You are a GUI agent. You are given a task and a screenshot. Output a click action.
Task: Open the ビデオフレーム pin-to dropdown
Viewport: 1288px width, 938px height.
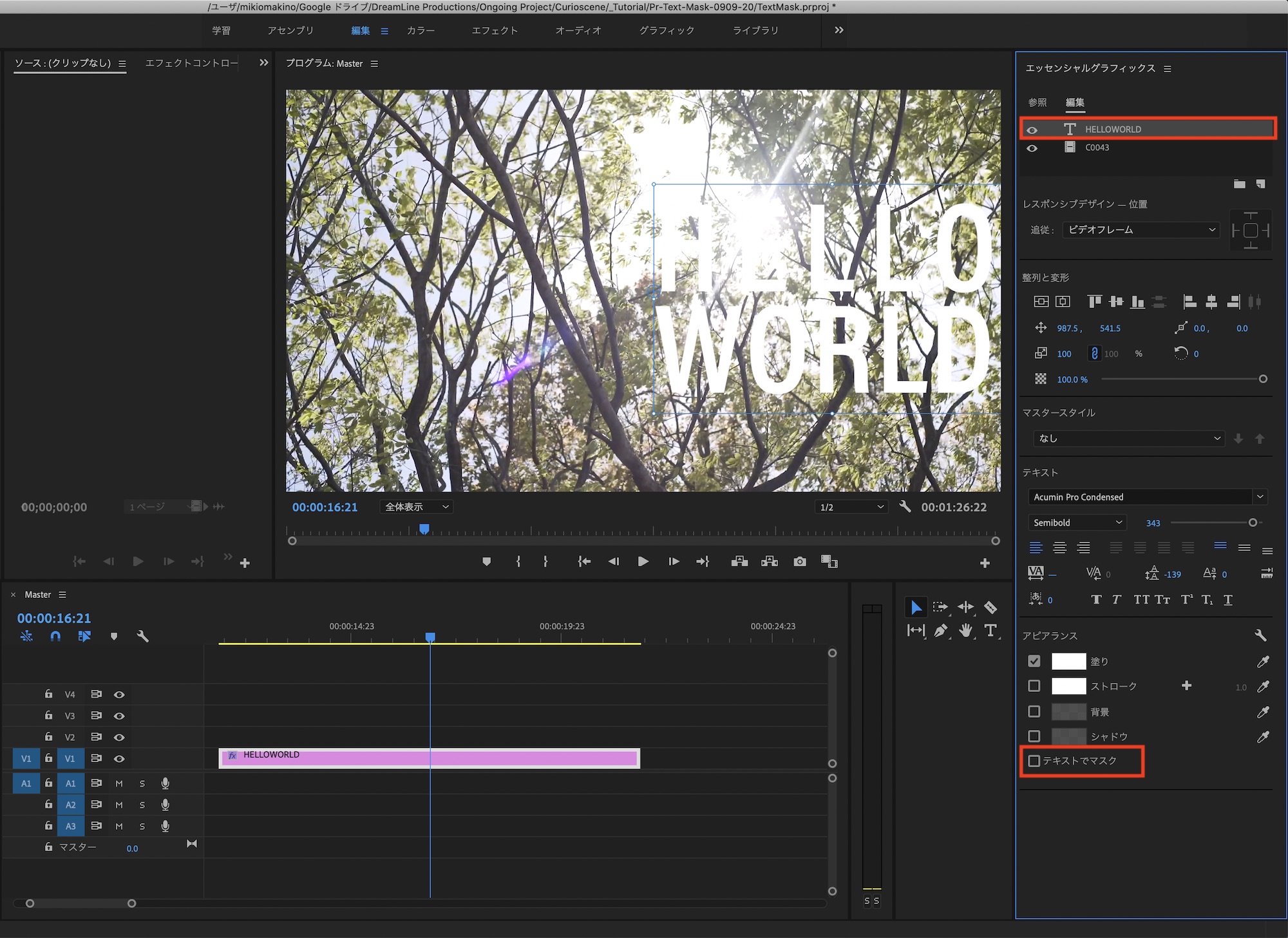click(x=1140, y=230)
